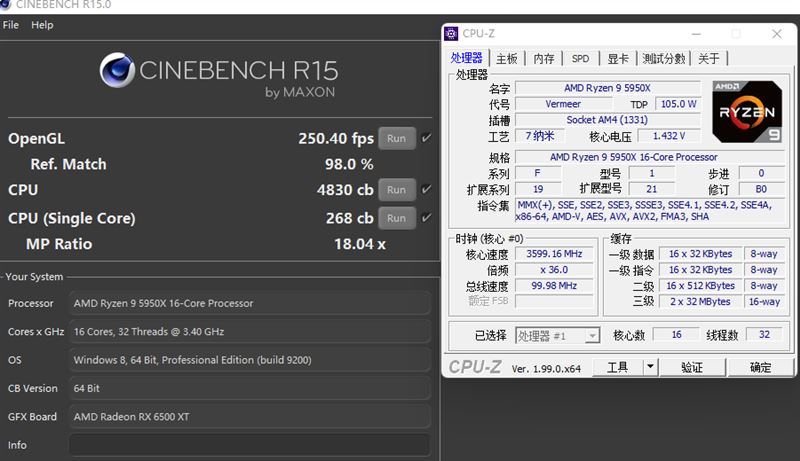Image resolution: width=800 pixels, height=461 pixels.
Task: Open the Help menu
Action: point(42,25)
